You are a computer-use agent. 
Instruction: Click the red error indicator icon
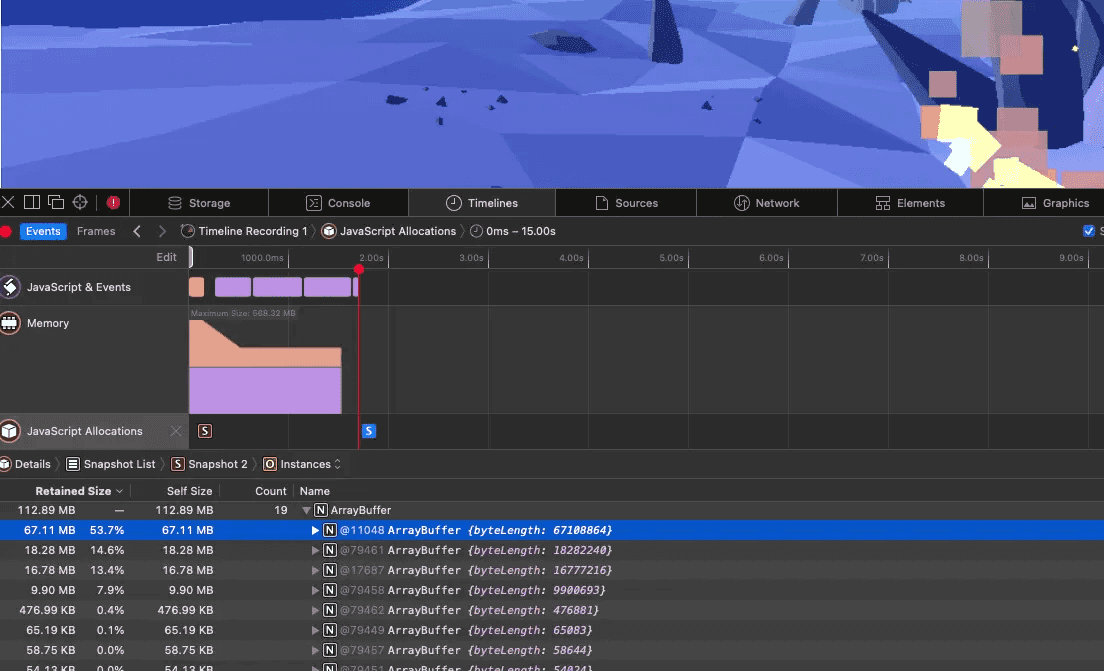tap(113, 203)
